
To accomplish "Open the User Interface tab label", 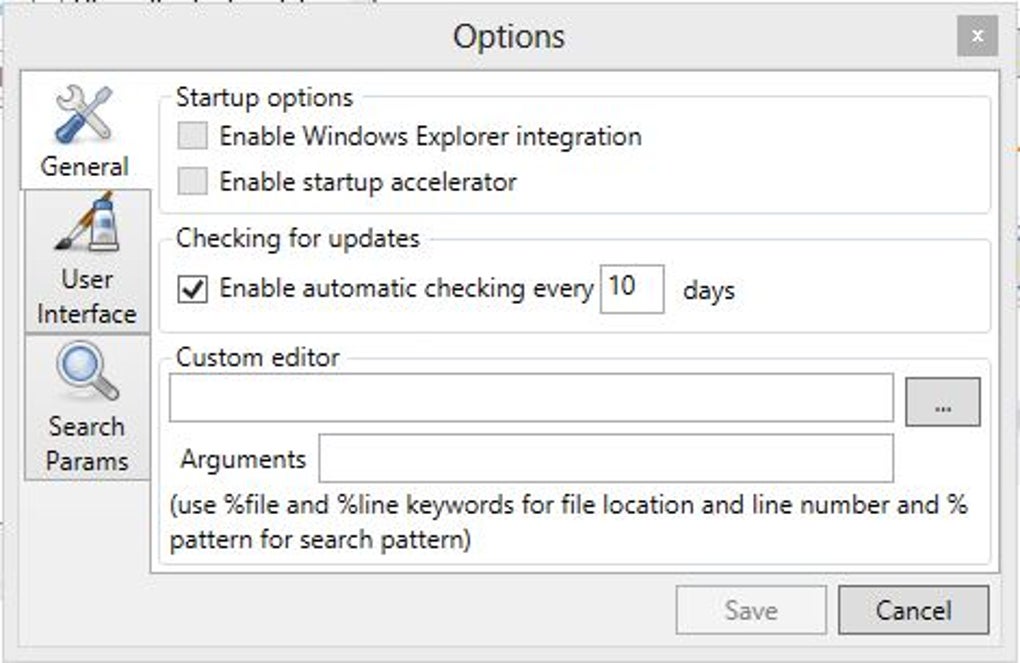I will tap(87, 296).
